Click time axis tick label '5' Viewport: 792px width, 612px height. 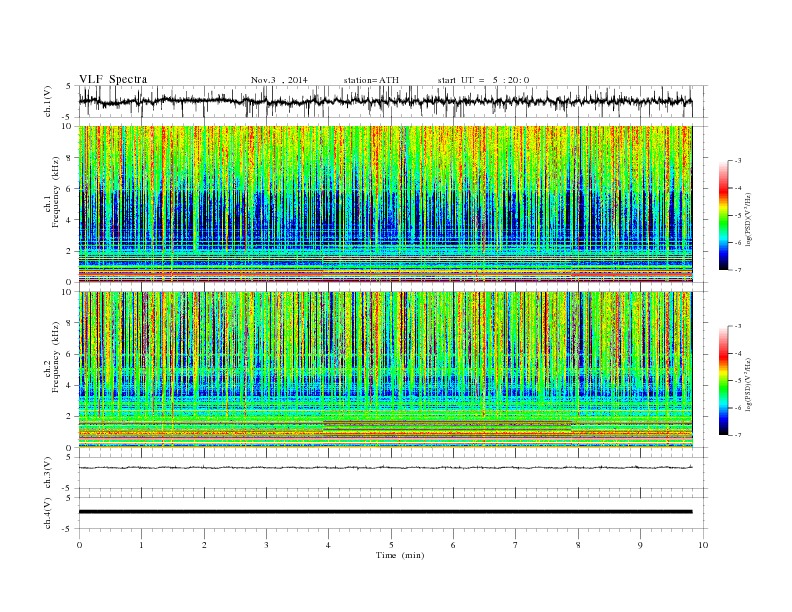pos(391,545)
